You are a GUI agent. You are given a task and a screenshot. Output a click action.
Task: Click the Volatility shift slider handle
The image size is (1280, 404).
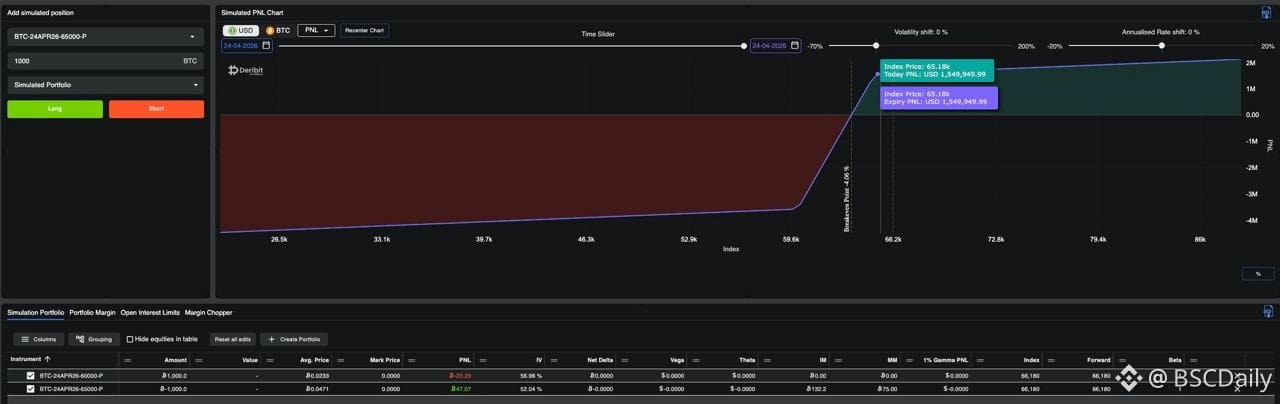pyautogui.click(x=876, y=45)
